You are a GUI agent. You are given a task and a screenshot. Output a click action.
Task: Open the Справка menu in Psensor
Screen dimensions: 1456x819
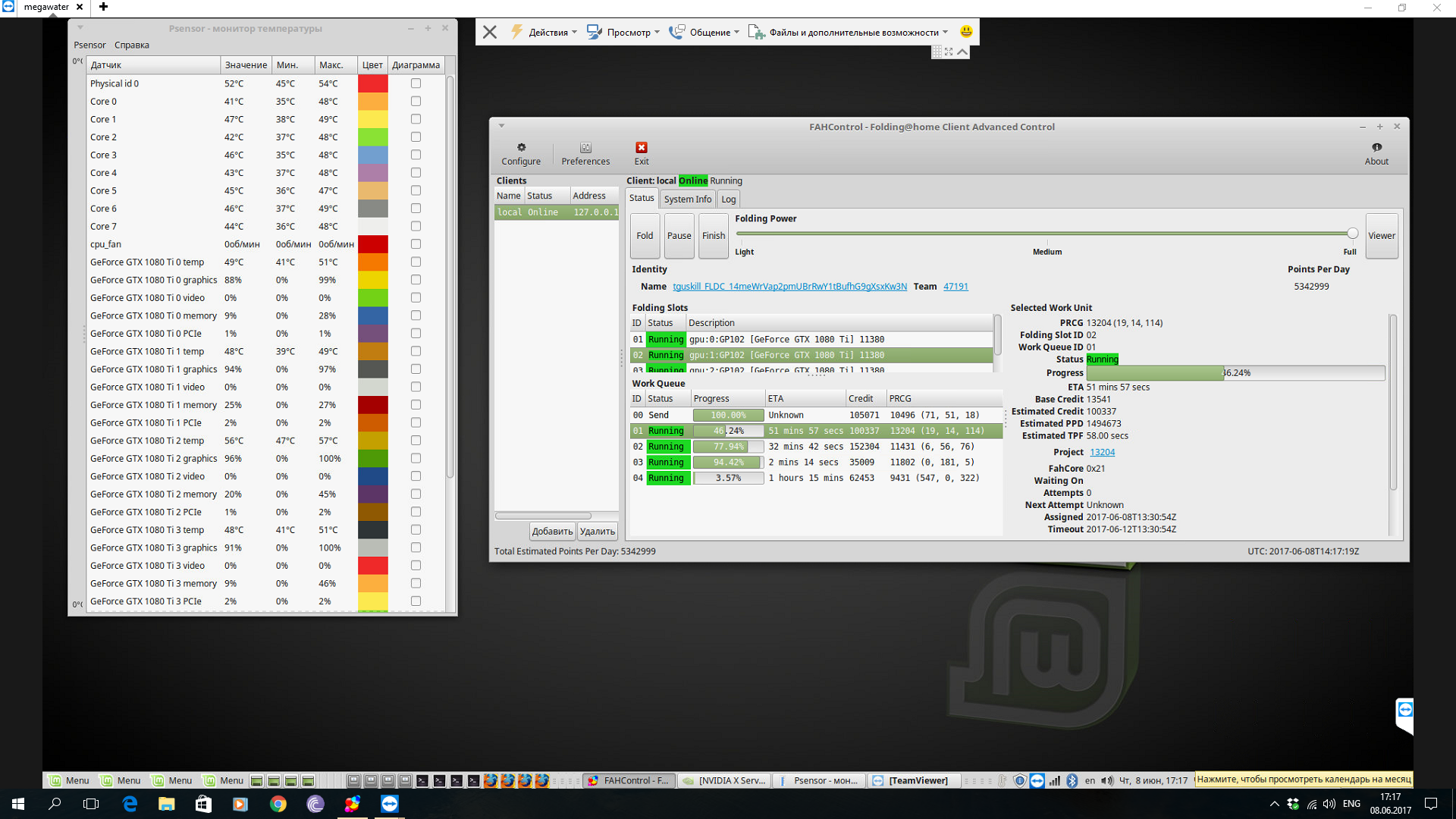[131, 45]
